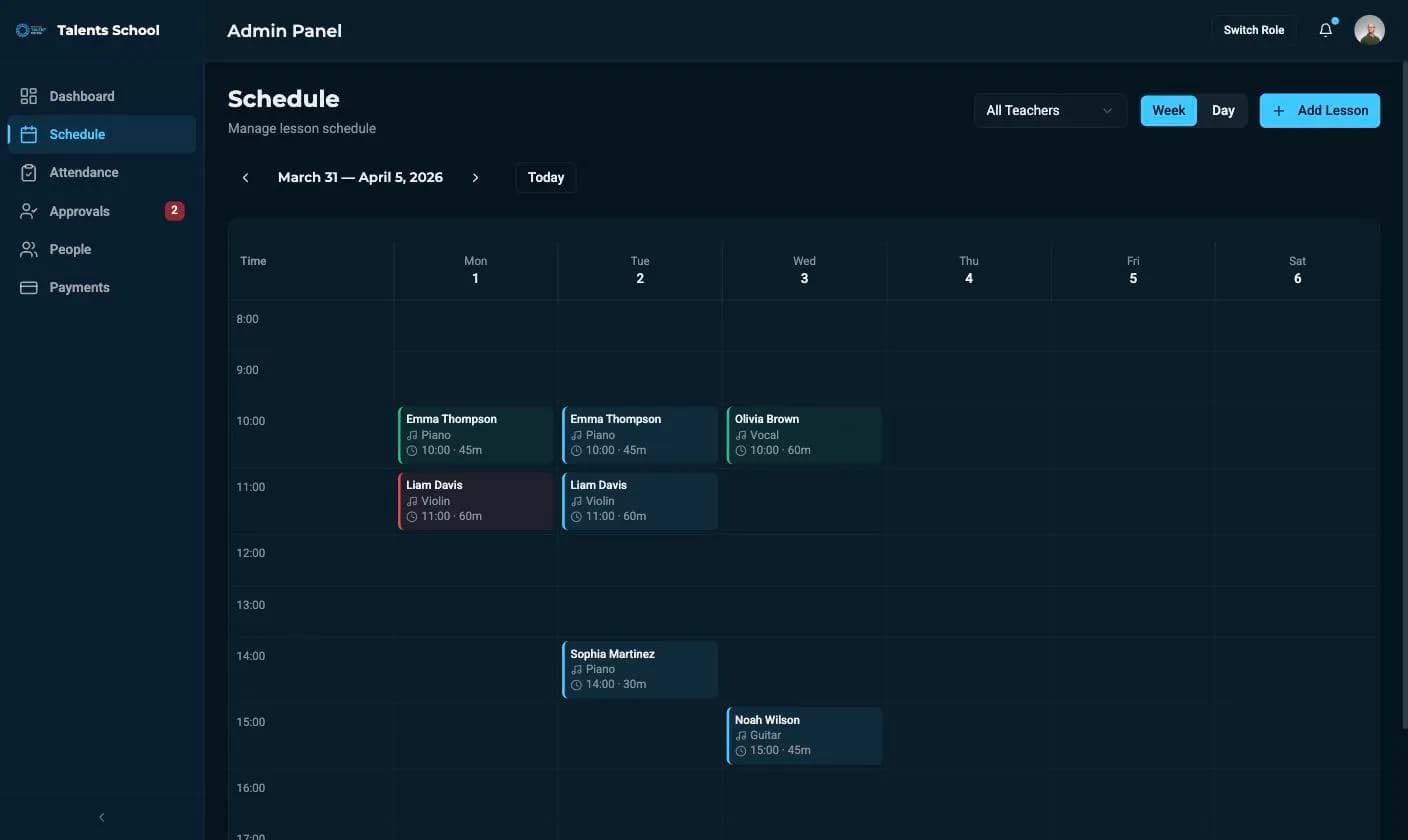Image resolution: width=1408 pixels, height=840 pixels.
Task: Click the Approvals person-check icon
Action: (x=29, y=211)
